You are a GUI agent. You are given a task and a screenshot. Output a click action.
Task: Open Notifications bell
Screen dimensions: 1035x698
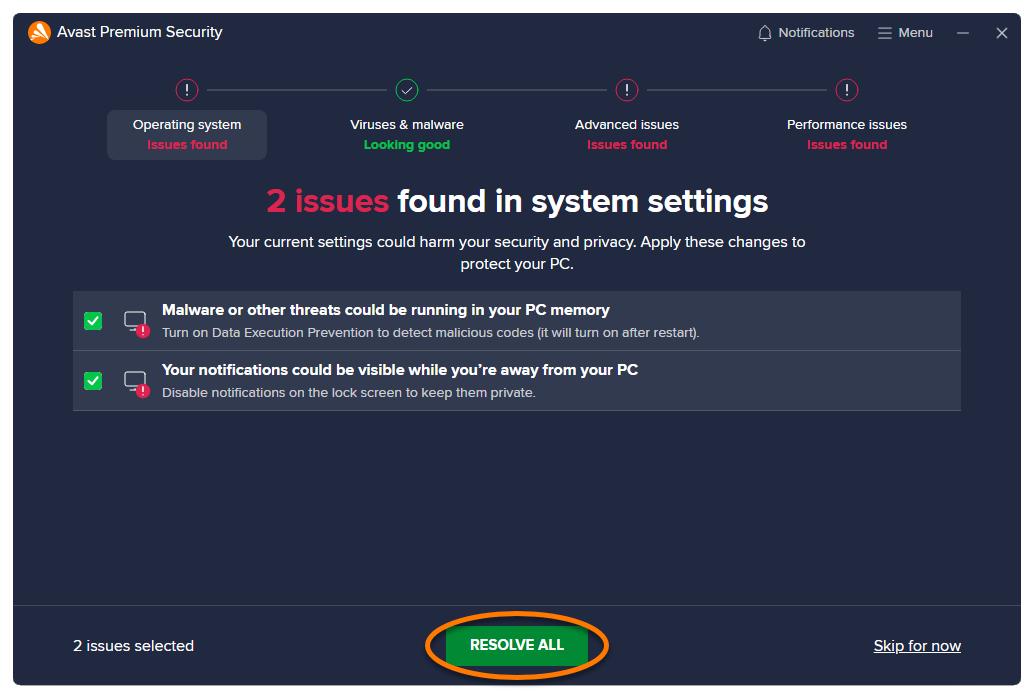tap(806, 32)
